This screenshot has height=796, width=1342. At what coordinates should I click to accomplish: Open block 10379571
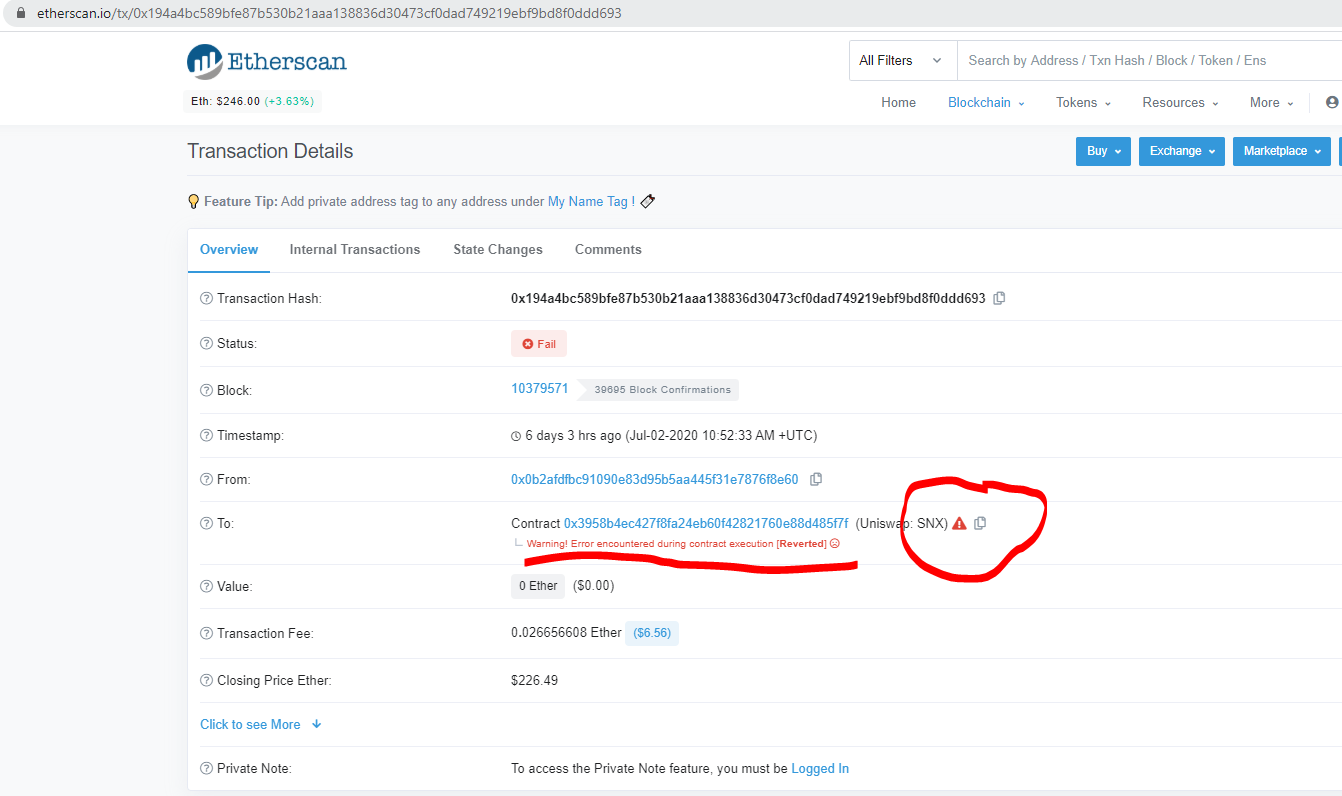[539, 388]
